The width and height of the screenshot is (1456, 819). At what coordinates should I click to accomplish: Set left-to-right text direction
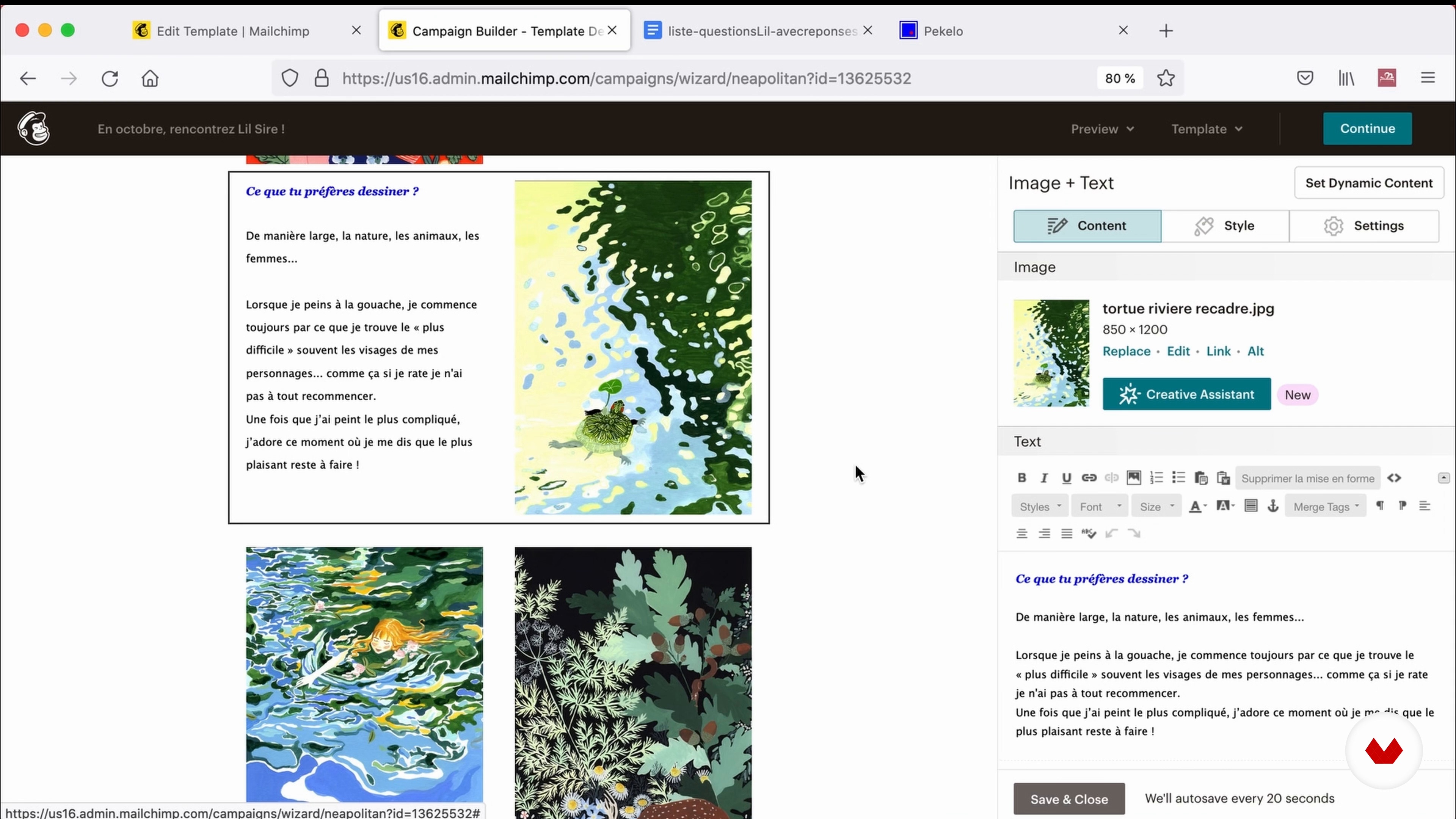coord(1380,506)
